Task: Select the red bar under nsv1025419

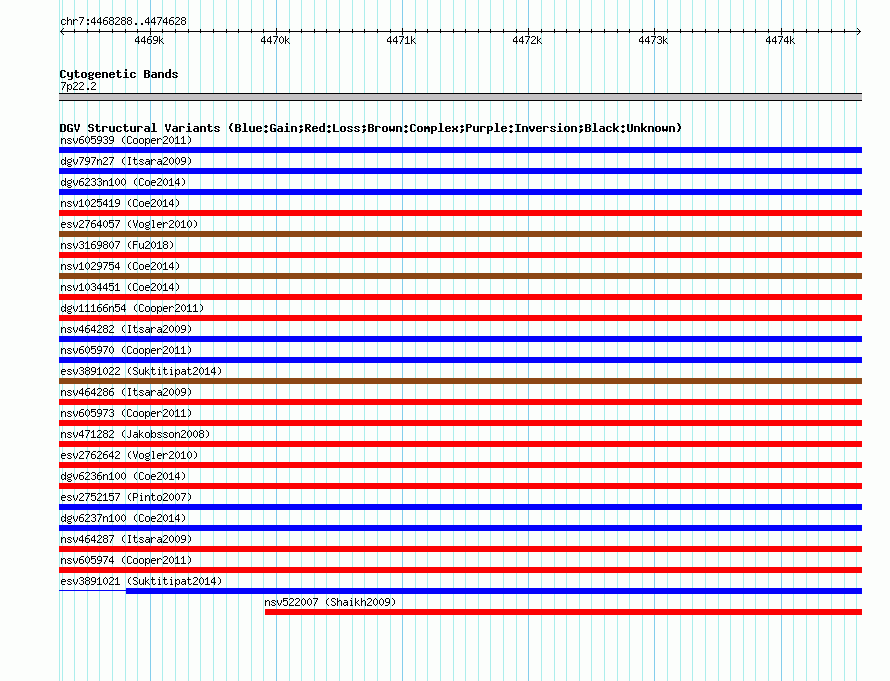Action: click(460, 213)
